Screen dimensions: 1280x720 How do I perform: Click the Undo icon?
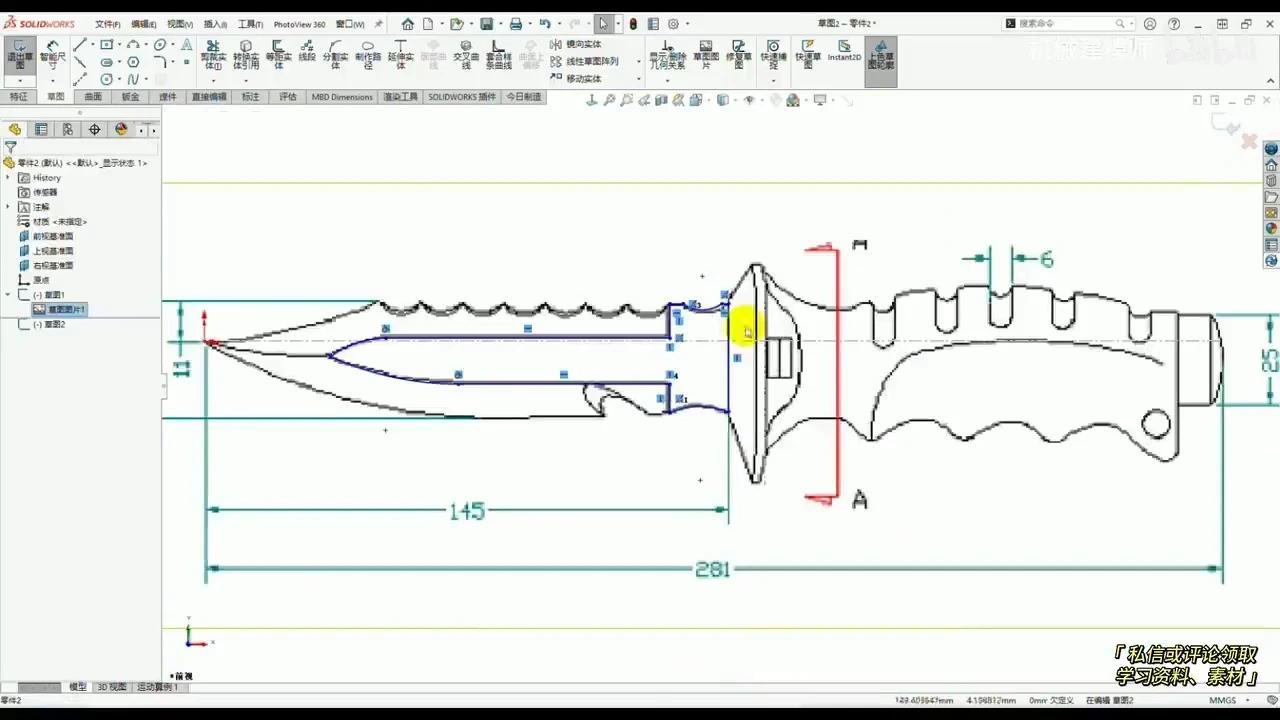(x=545, y=24)
